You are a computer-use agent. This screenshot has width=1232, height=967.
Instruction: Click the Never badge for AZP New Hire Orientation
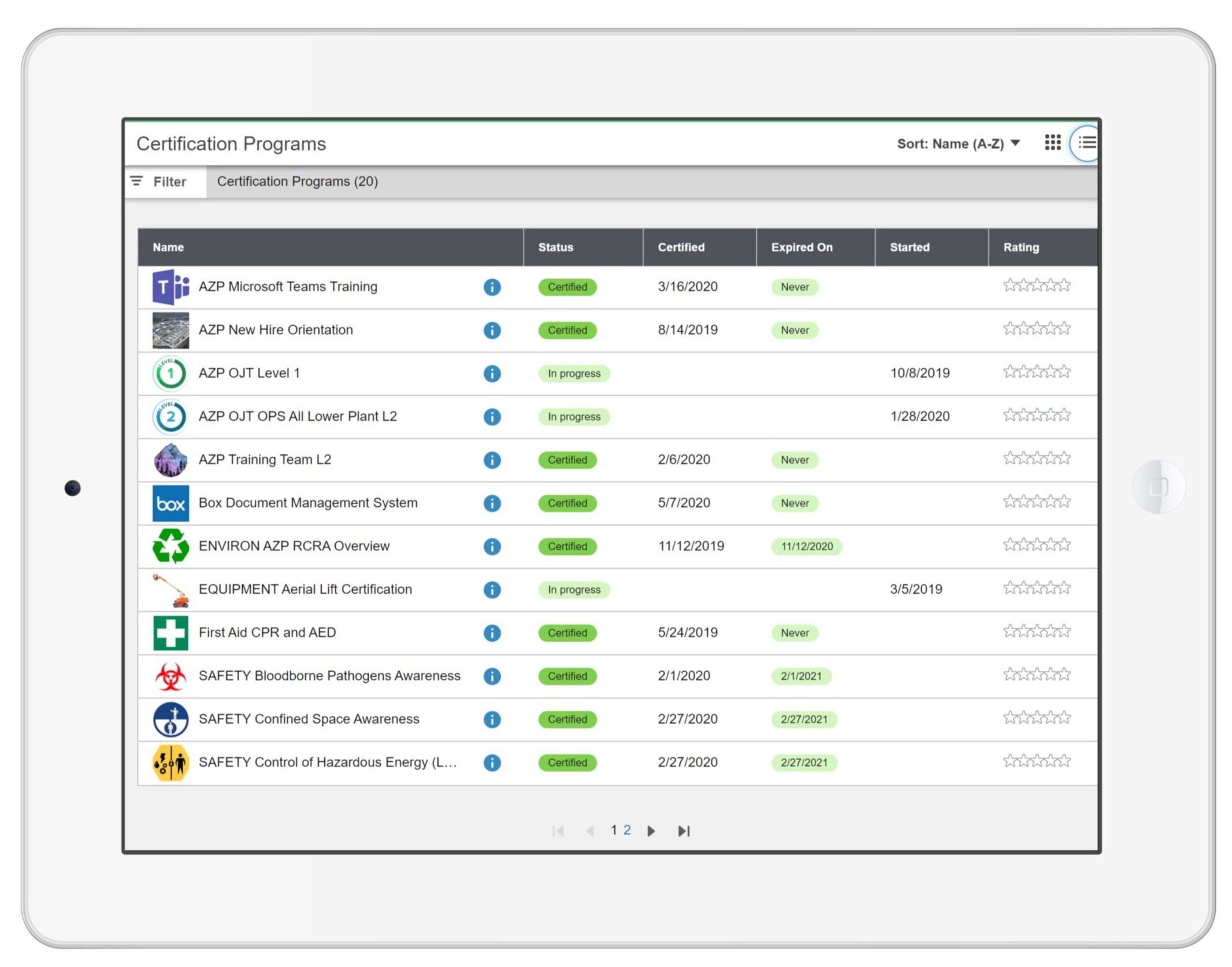coord(795,330)
